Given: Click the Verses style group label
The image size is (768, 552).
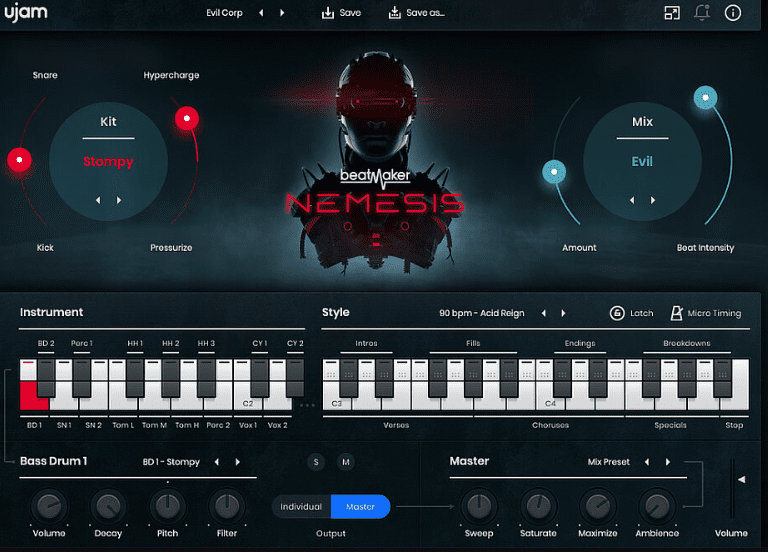Looking at the screenshot, I should tap(396, 425).
